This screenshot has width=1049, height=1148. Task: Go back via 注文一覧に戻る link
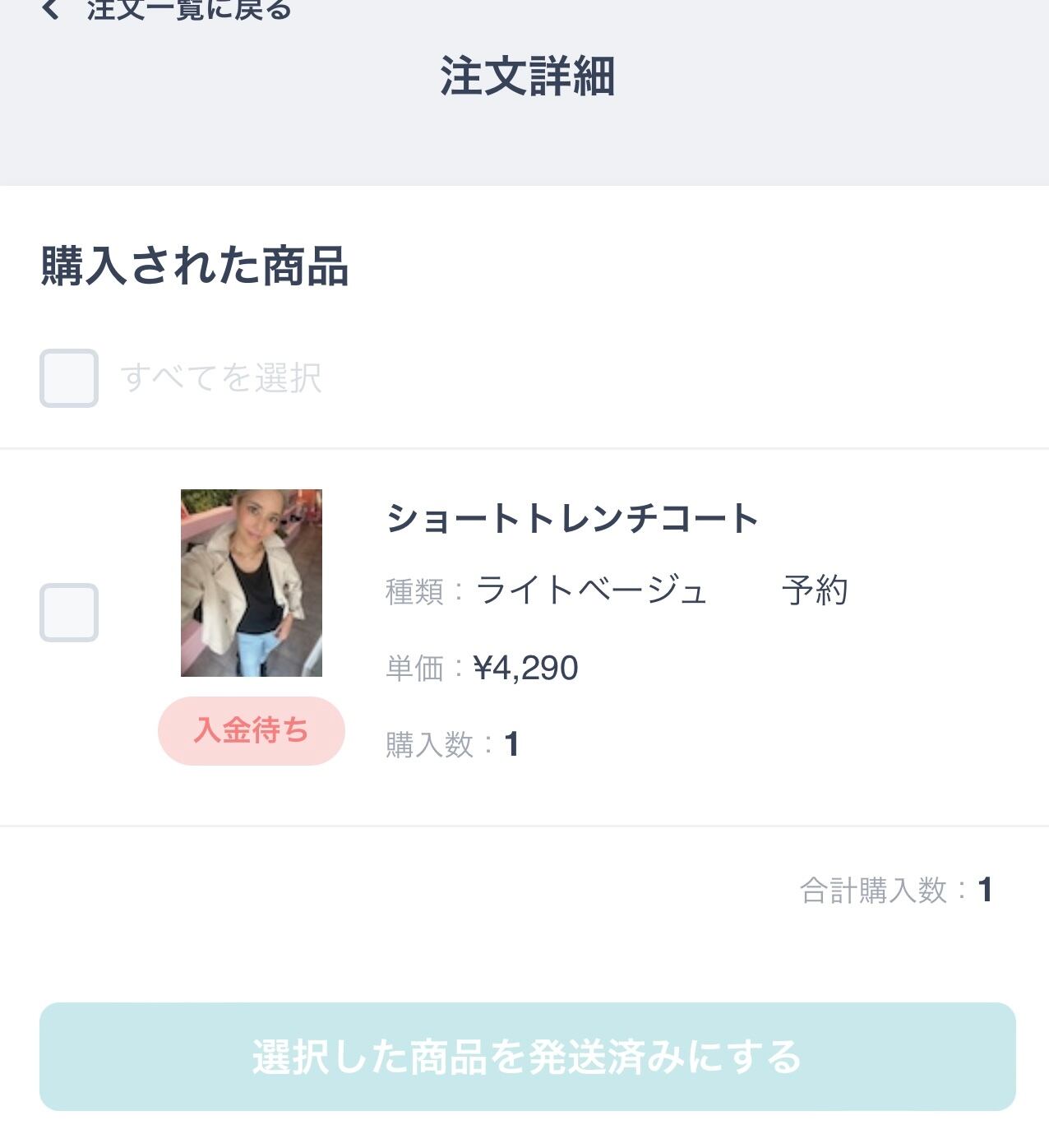tap(189, 9)
